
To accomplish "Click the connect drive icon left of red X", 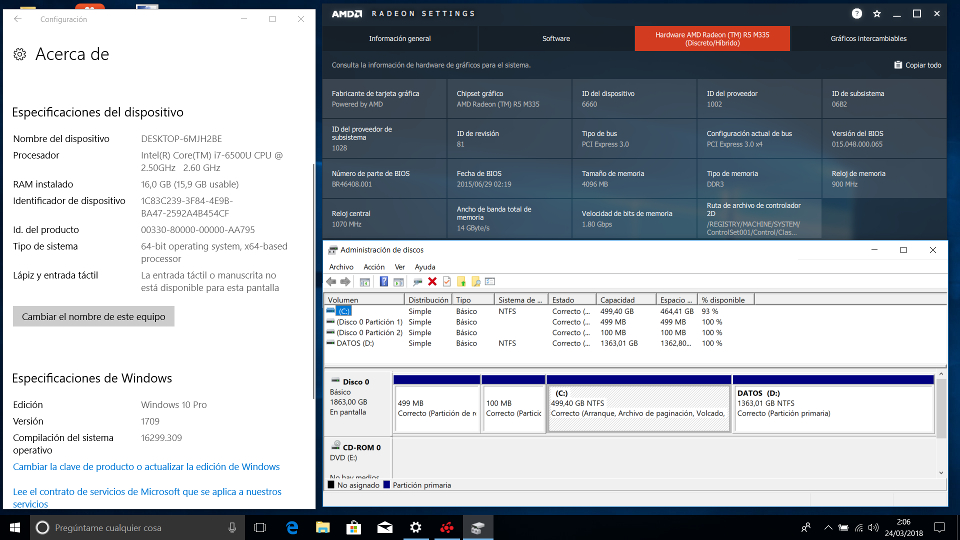I will click(418, 282).
